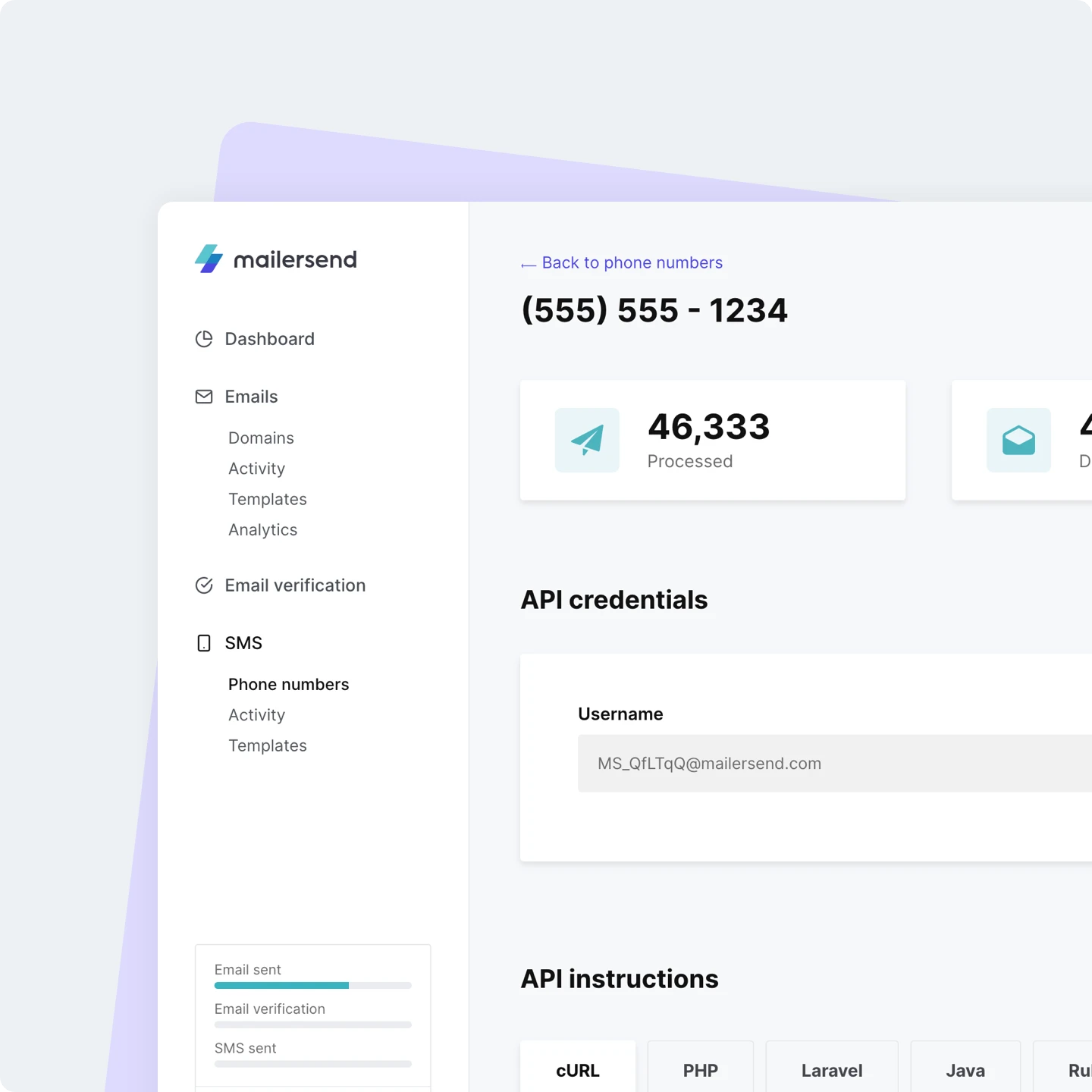Click the 46,333 Processed stat card
This screenshot has height=1092, width=1092.
713,441
